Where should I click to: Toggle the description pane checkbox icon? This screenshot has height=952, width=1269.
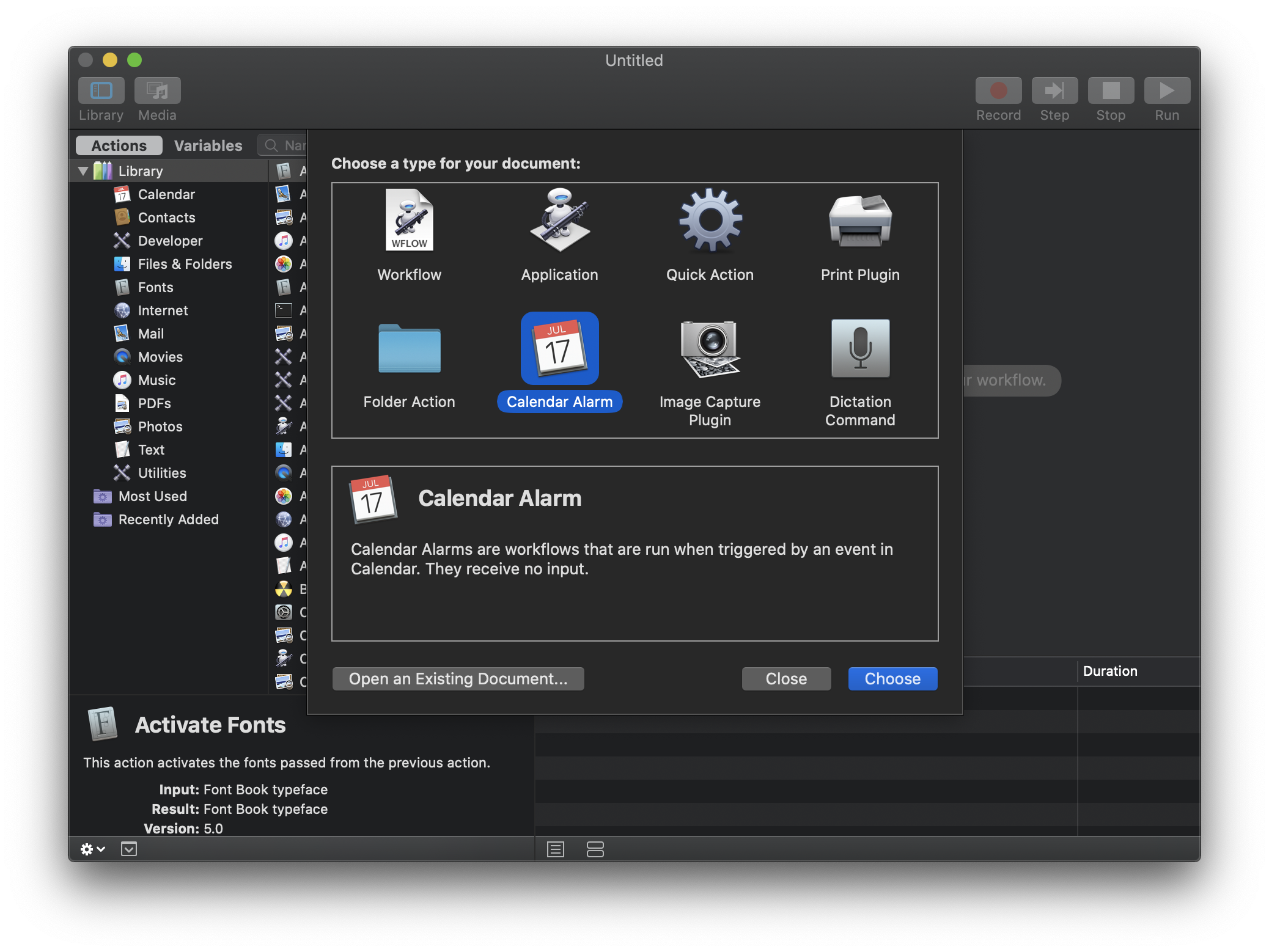click(129, 849)
